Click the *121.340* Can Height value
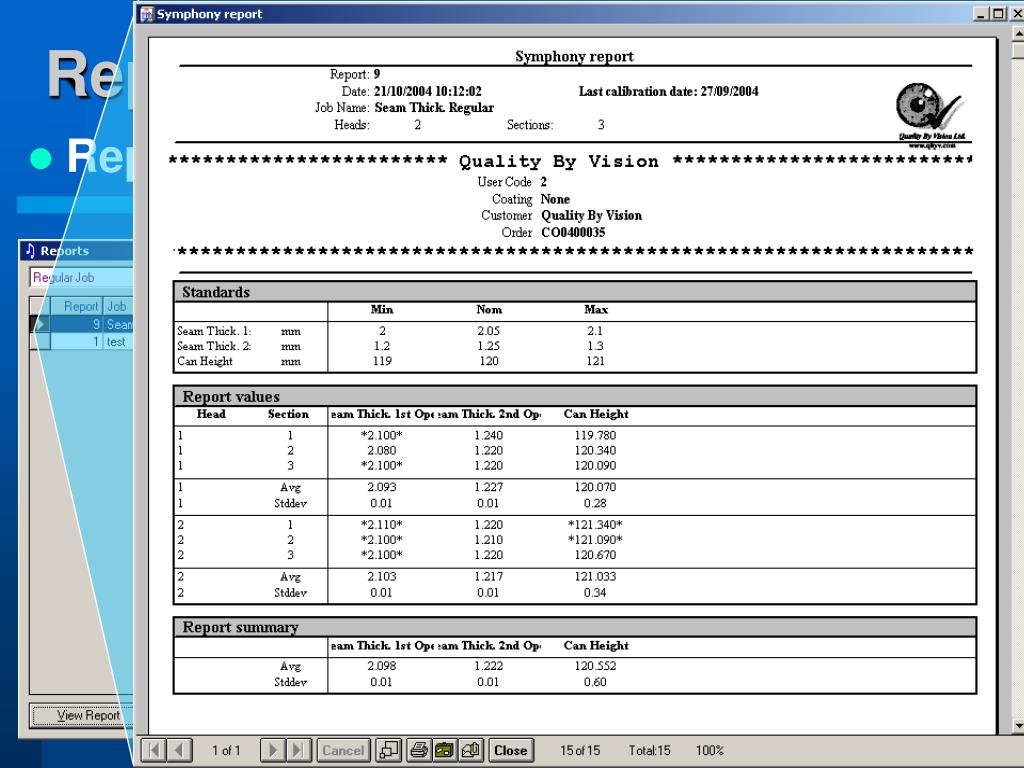Image resolution: width=1024 pixels, height=768 pixels. [595, 524]
